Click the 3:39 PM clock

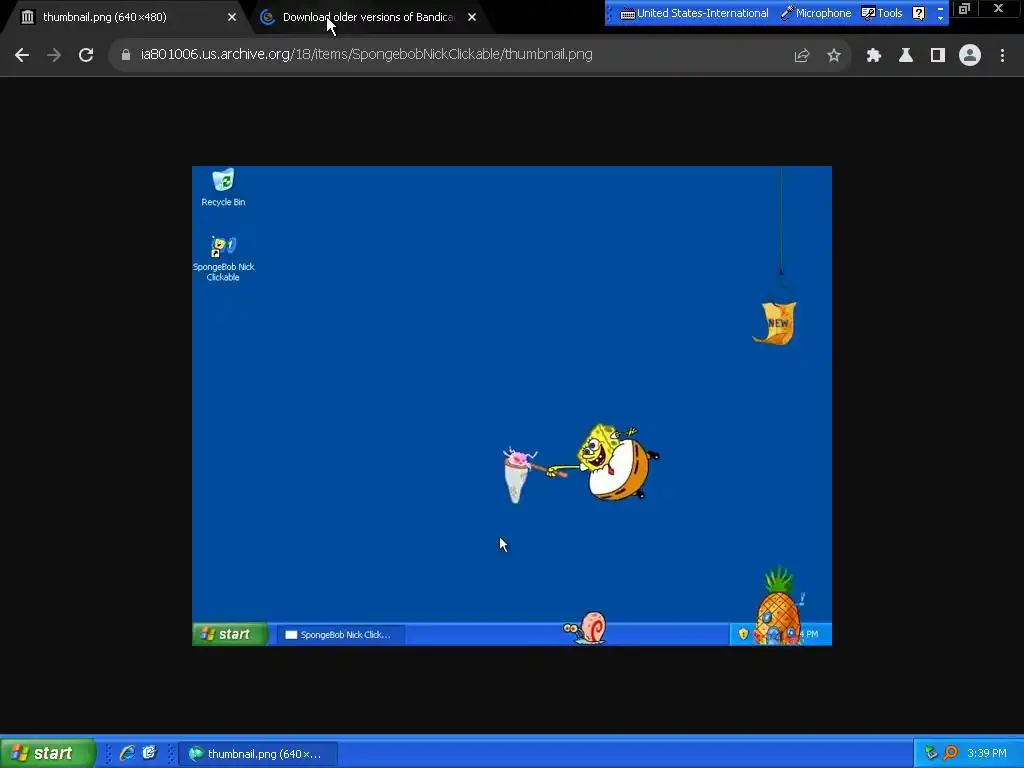click(987, 753)
